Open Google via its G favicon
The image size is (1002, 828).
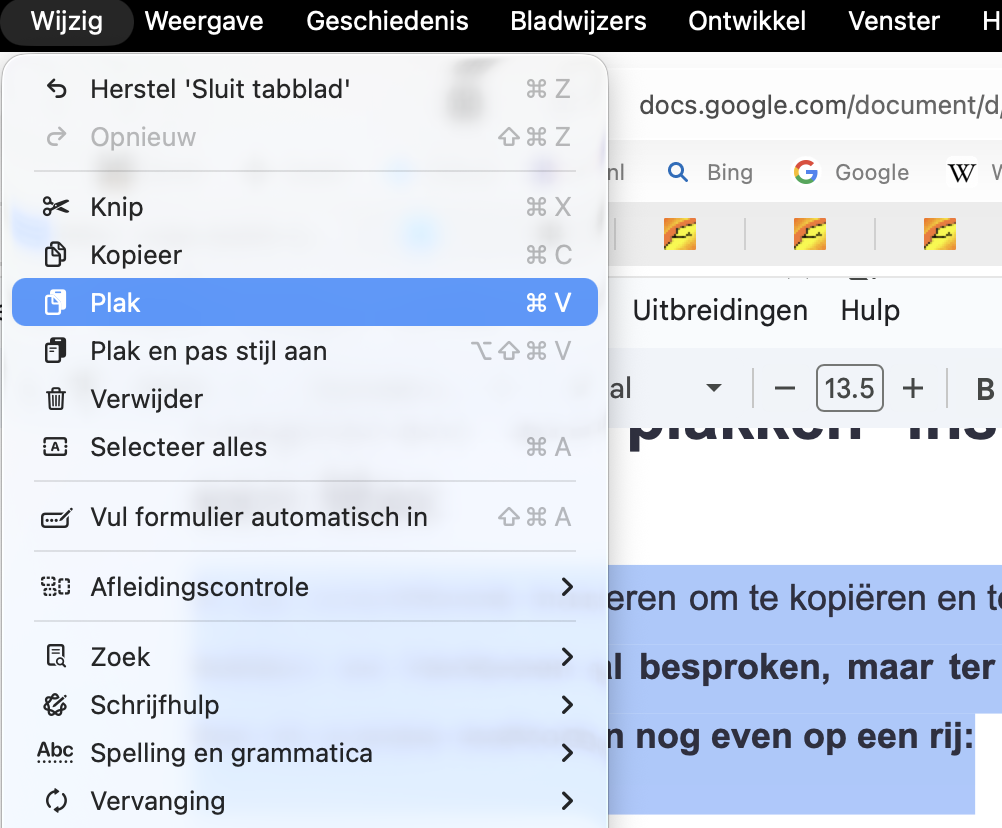(806, 172)
